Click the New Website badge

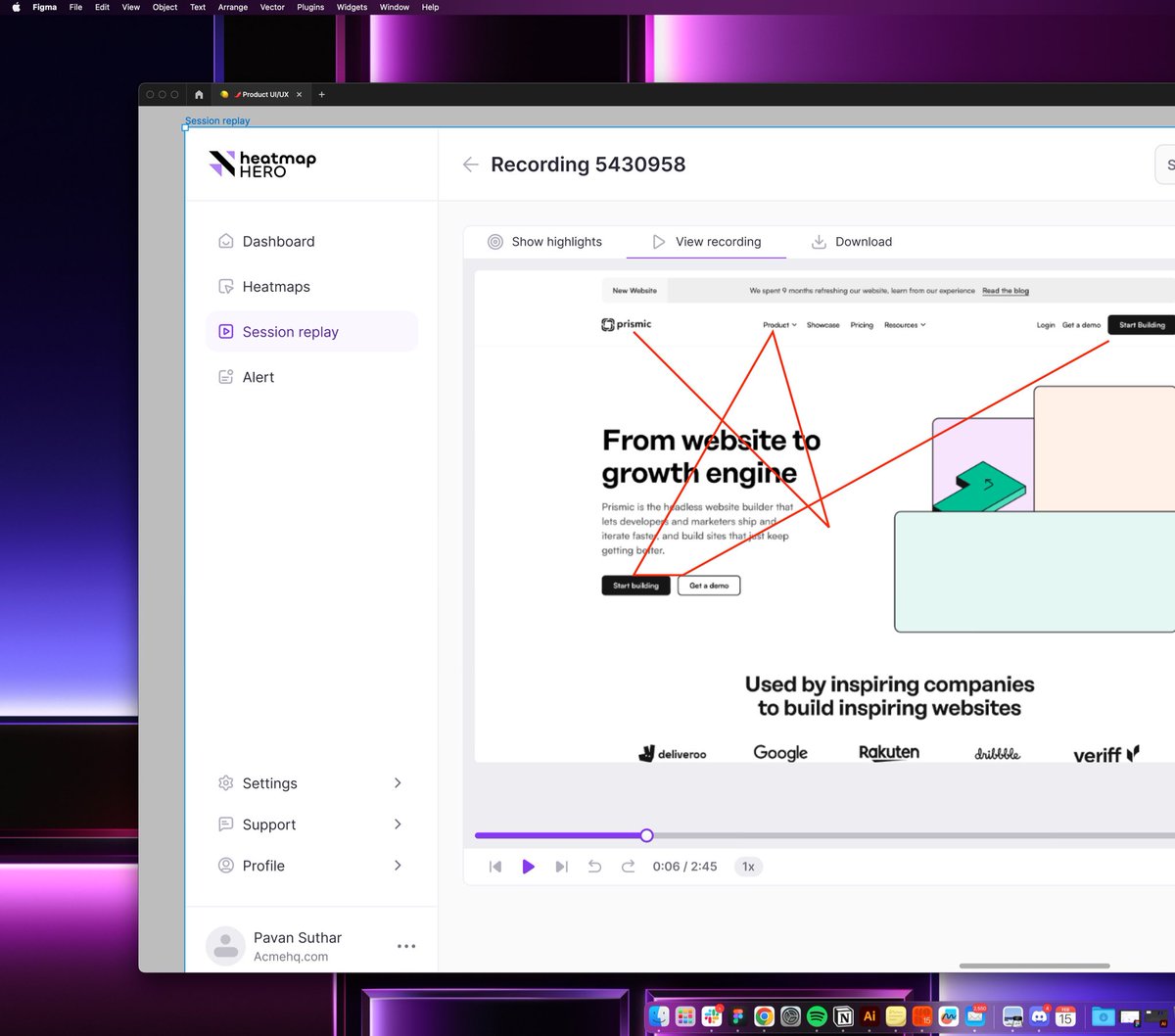coord(634,291)
